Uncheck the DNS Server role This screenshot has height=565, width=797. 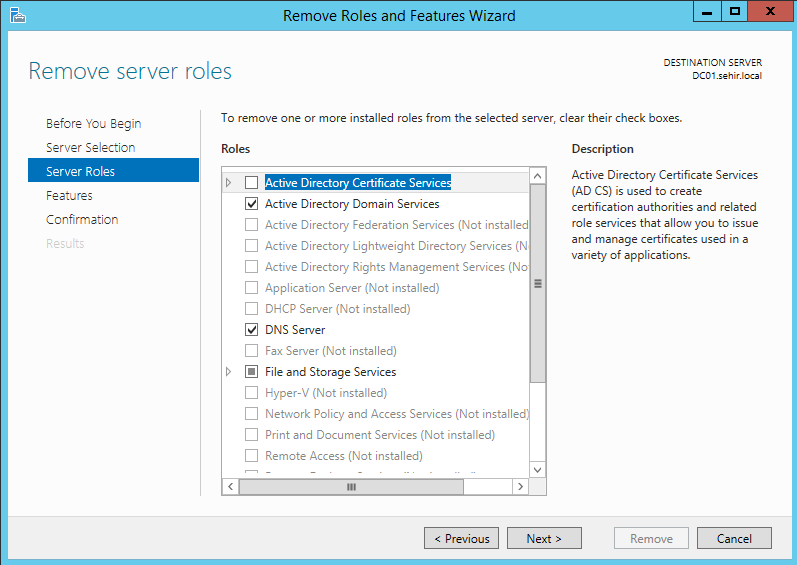pyautogui.click(x=252, y=330)
